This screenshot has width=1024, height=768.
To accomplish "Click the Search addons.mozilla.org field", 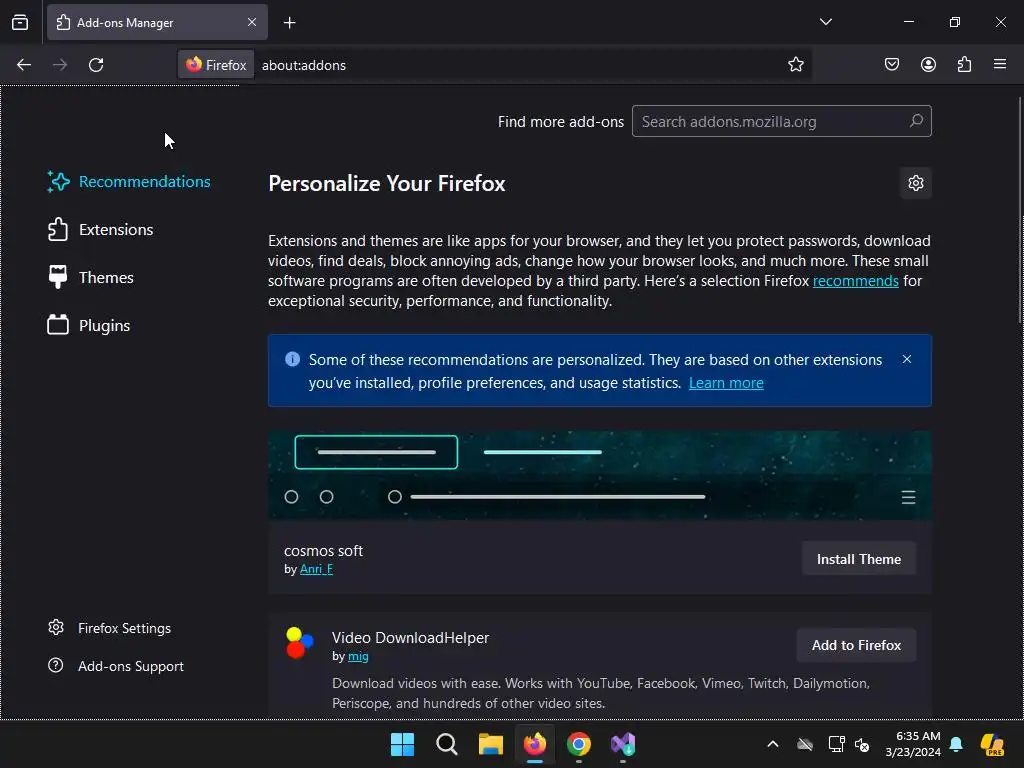I will (781, 121).
